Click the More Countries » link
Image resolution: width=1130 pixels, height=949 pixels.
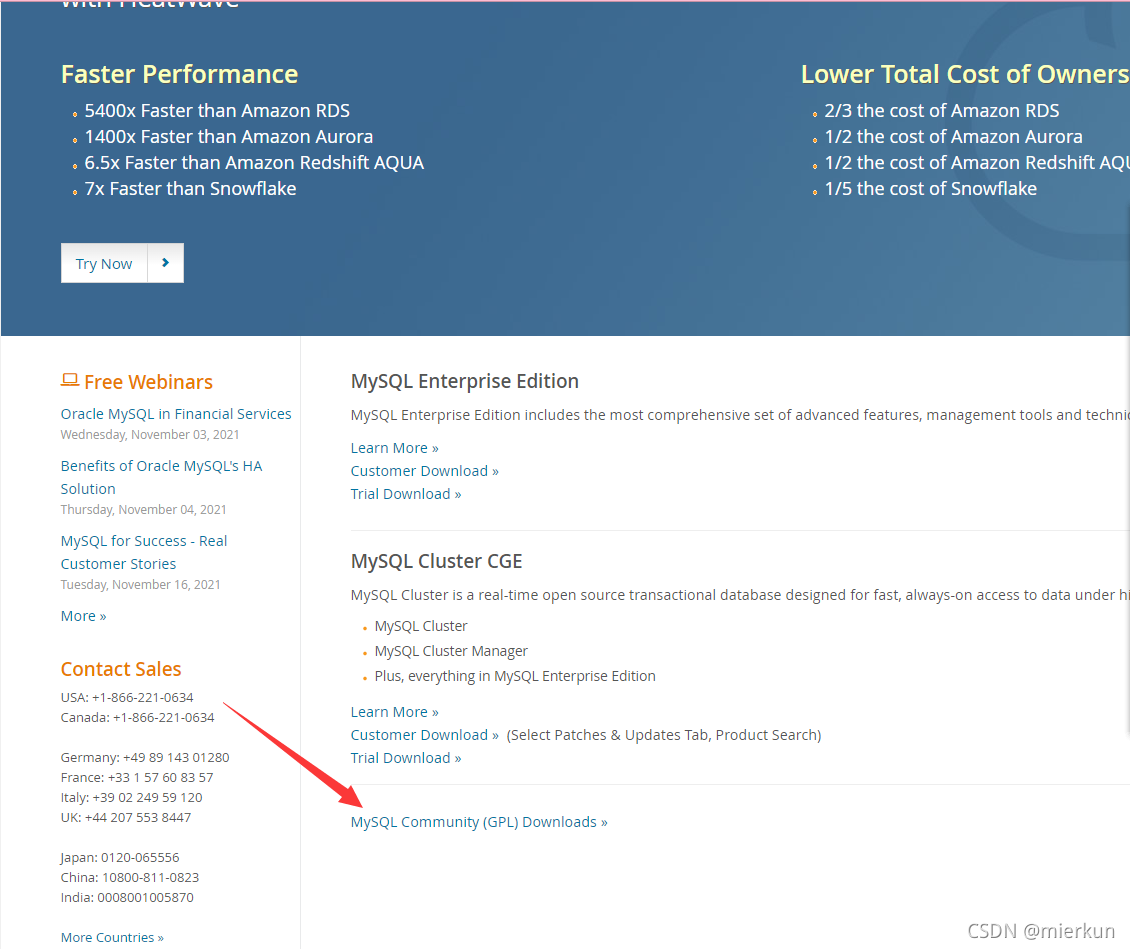[x=112, y=937]
